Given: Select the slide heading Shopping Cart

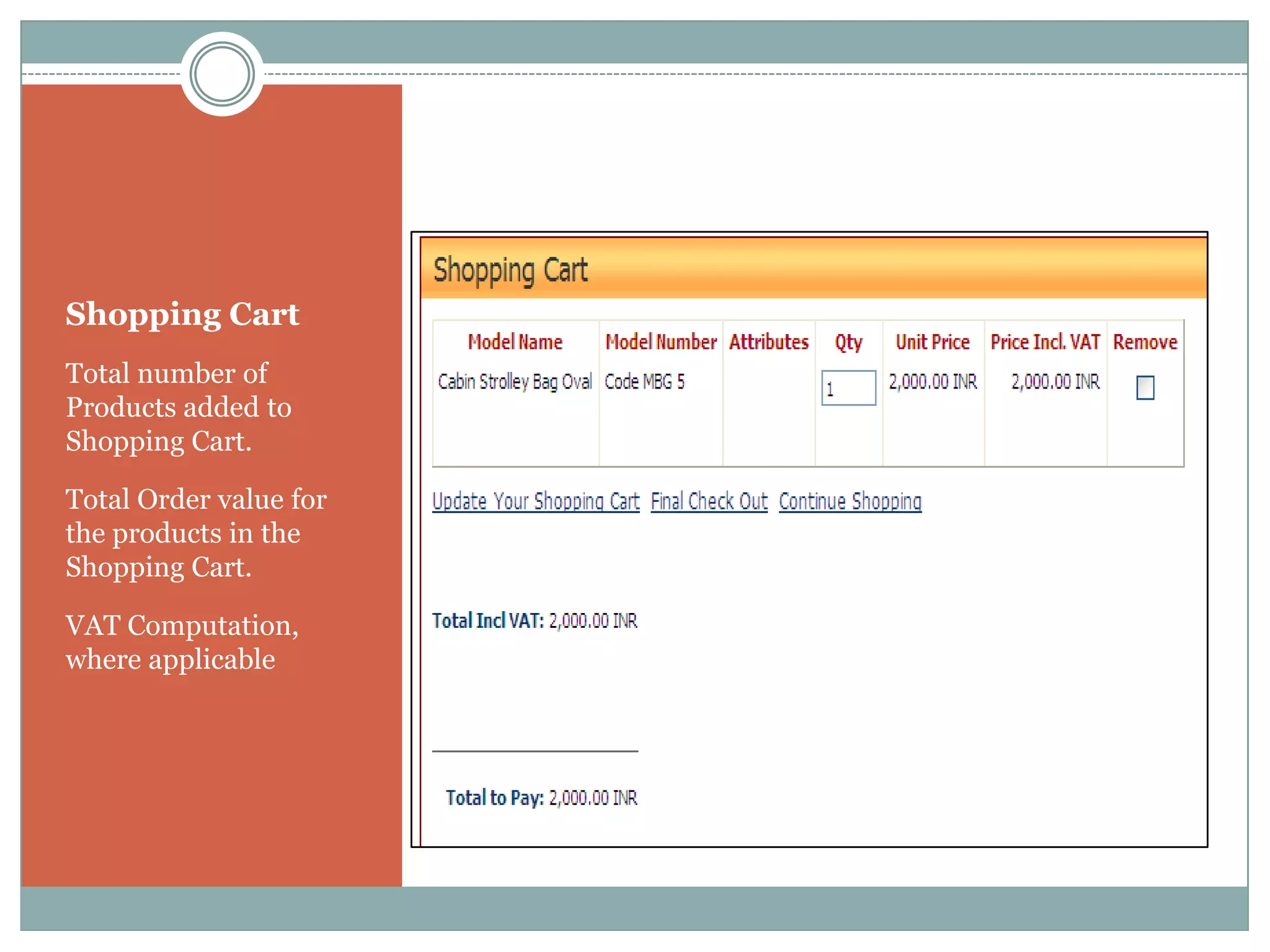Looking at the screenshot, I should [x=182, y=314].
